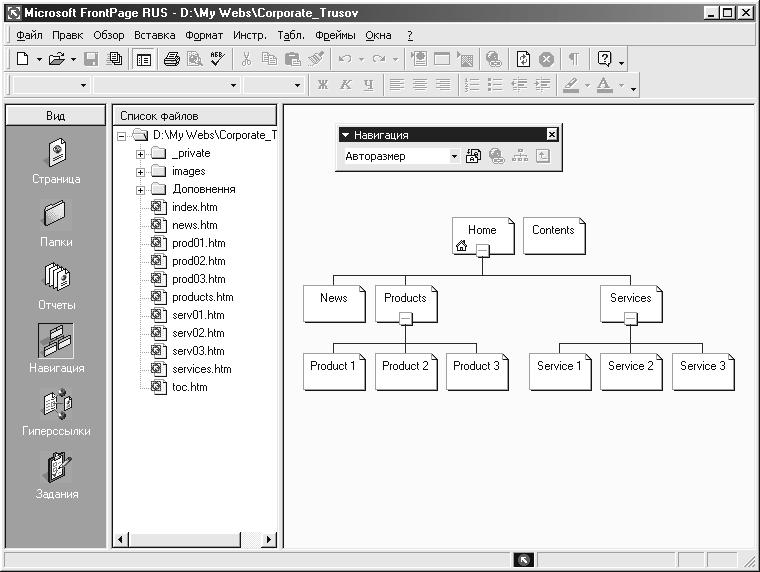
Task: Select the index.htm file
Action: (195, 207)
